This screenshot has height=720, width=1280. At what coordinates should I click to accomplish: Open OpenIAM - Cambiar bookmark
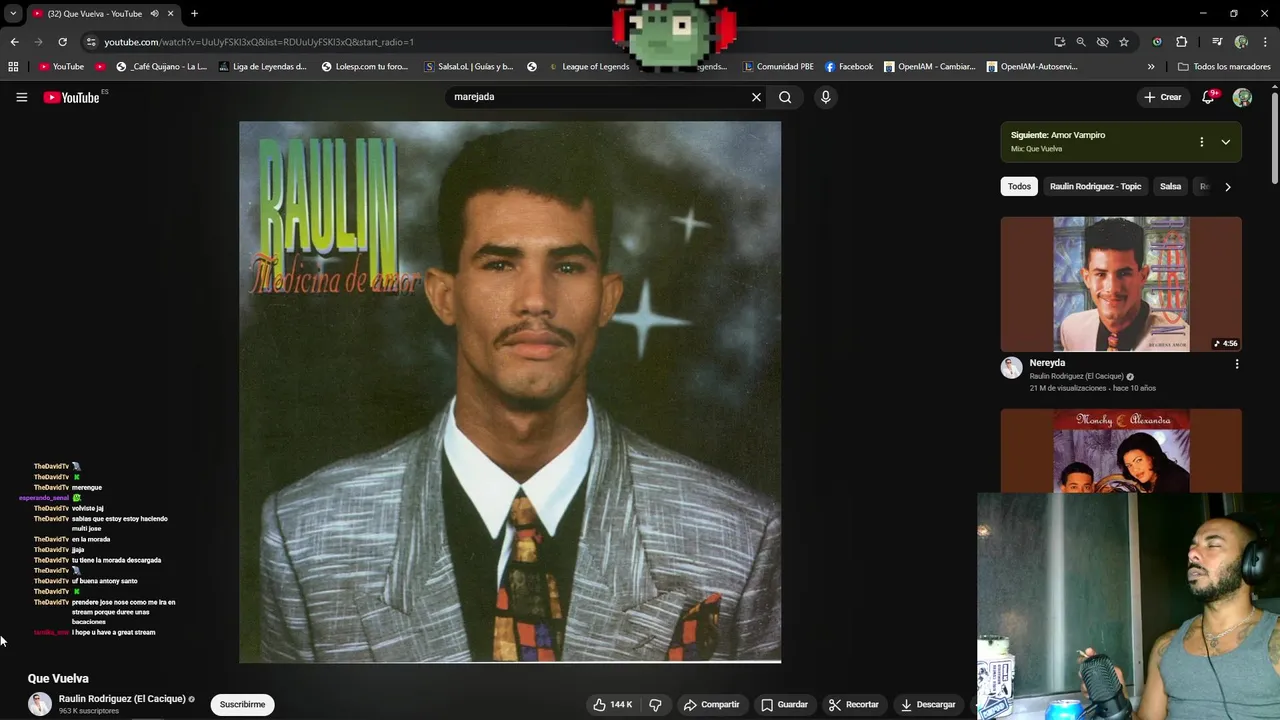(x=929, y=67)
